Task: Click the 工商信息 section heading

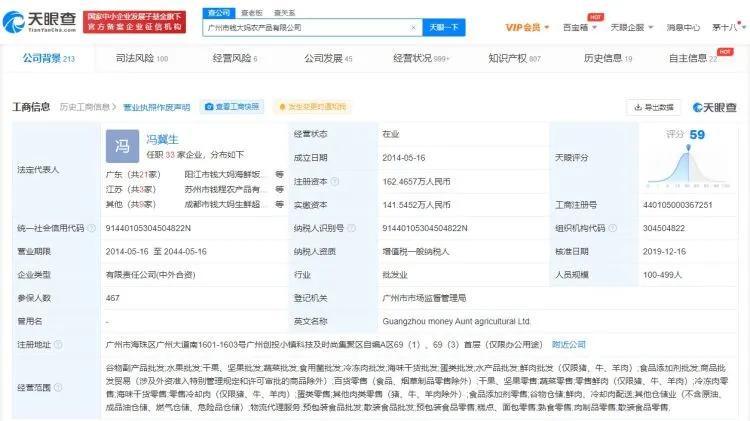Action: point(31,107)
